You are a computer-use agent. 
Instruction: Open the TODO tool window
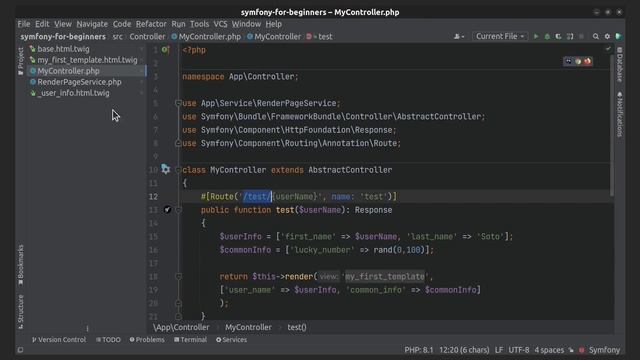108,340
